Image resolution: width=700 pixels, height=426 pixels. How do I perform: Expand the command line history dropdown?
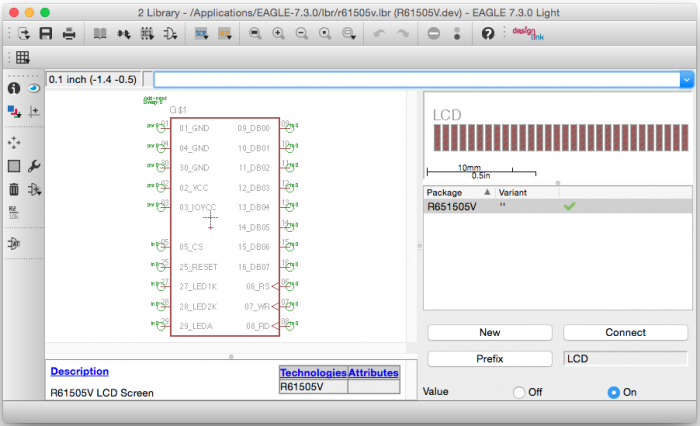[686, 79]
